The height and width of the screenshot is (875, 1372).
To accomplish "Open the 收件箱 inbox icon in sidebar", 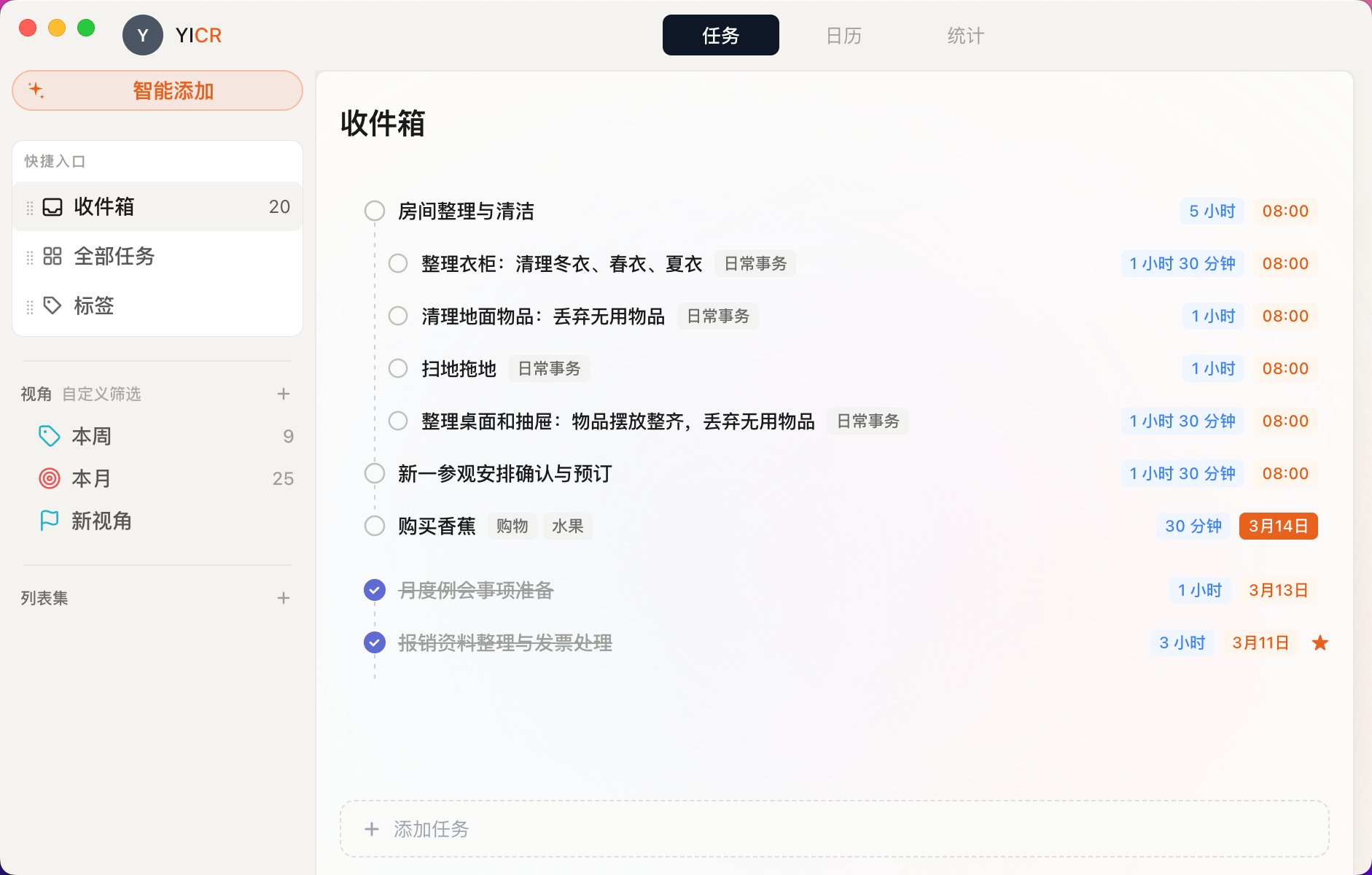I will point(52,207).
